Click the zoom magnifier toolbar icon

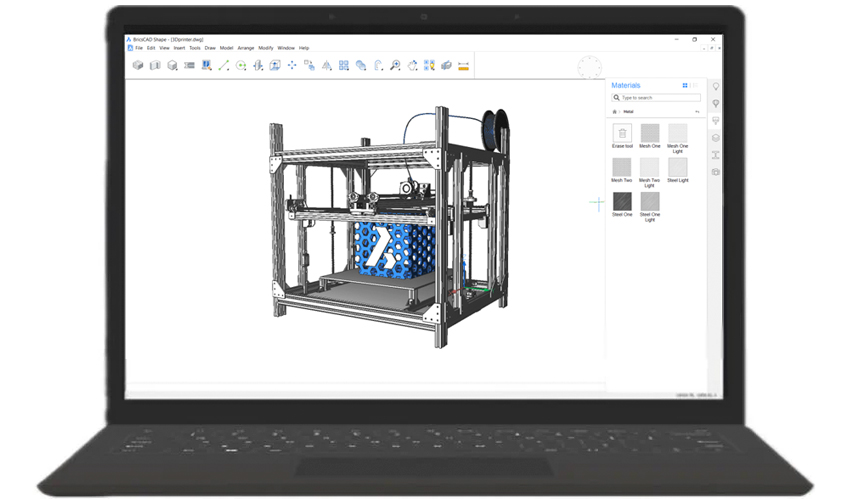(395, 65)
